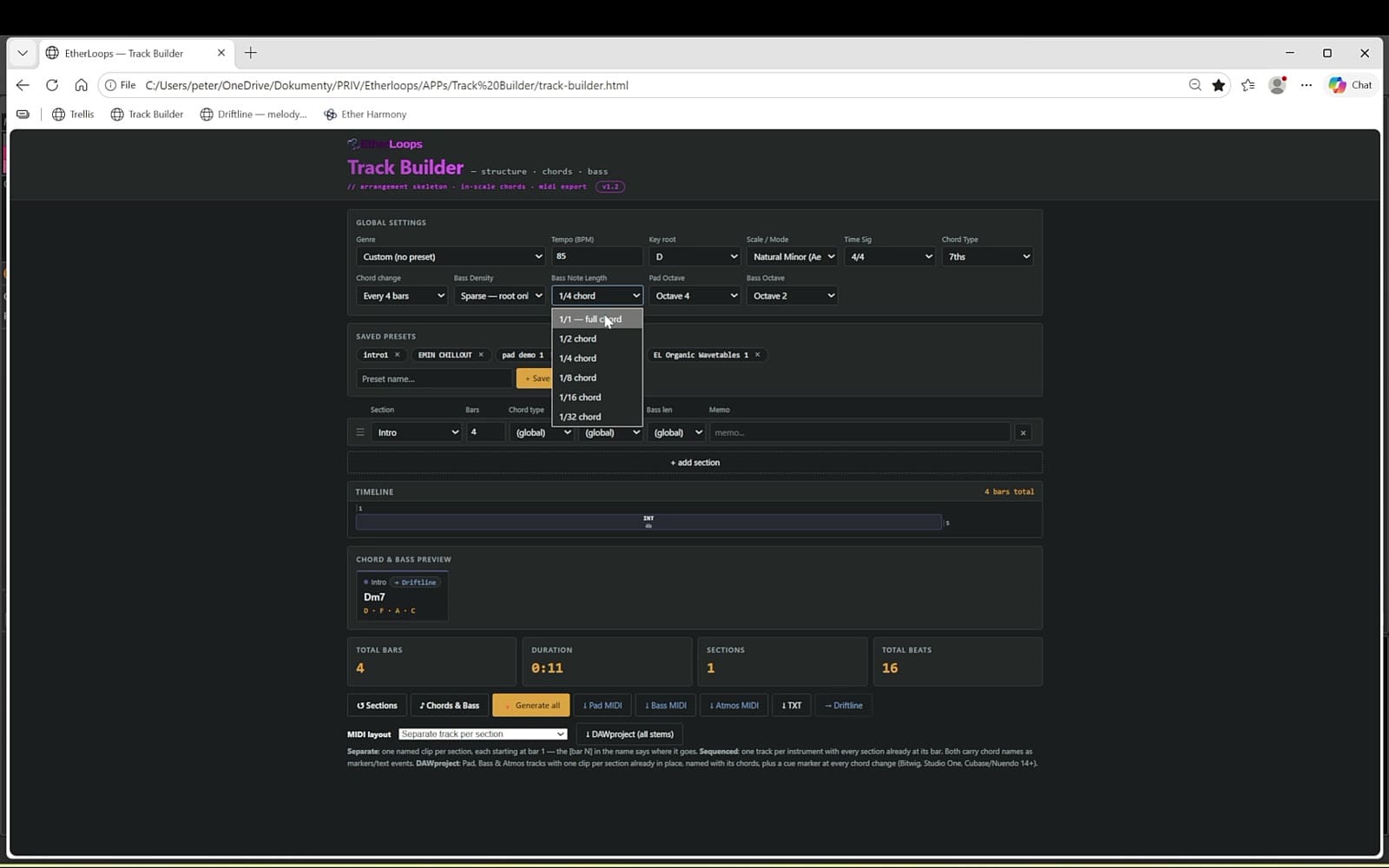The image size is (1389, 868).
Task: Open the Genre dropdown
Action: click(451, 257)
